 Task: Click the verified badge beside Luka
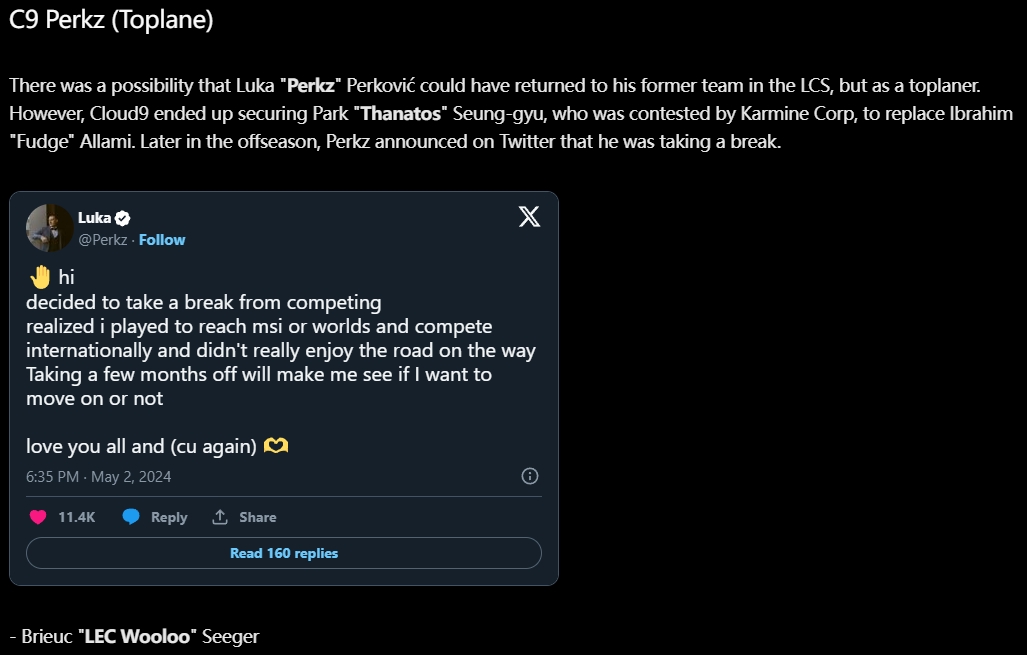point(122,218)
